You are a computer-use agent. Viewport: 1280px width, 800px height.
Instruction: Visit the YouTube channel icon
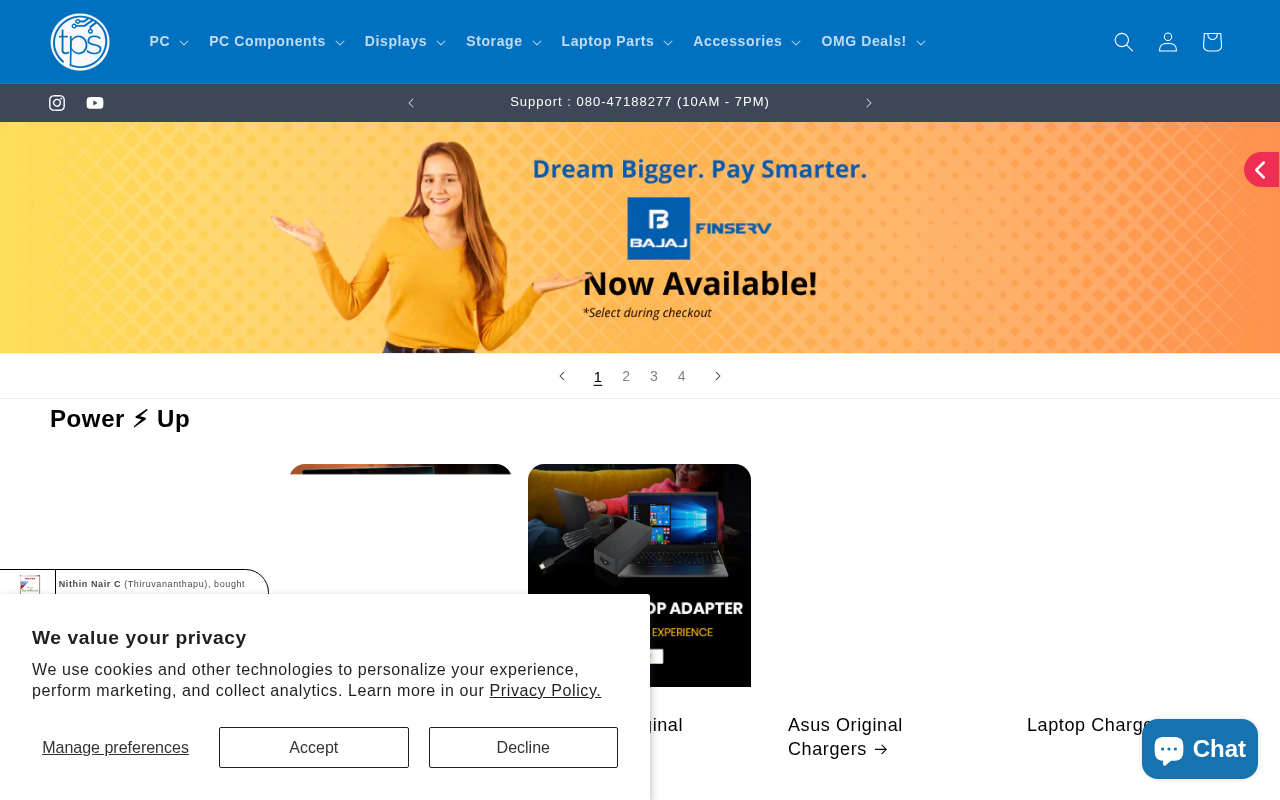(95, 103)
